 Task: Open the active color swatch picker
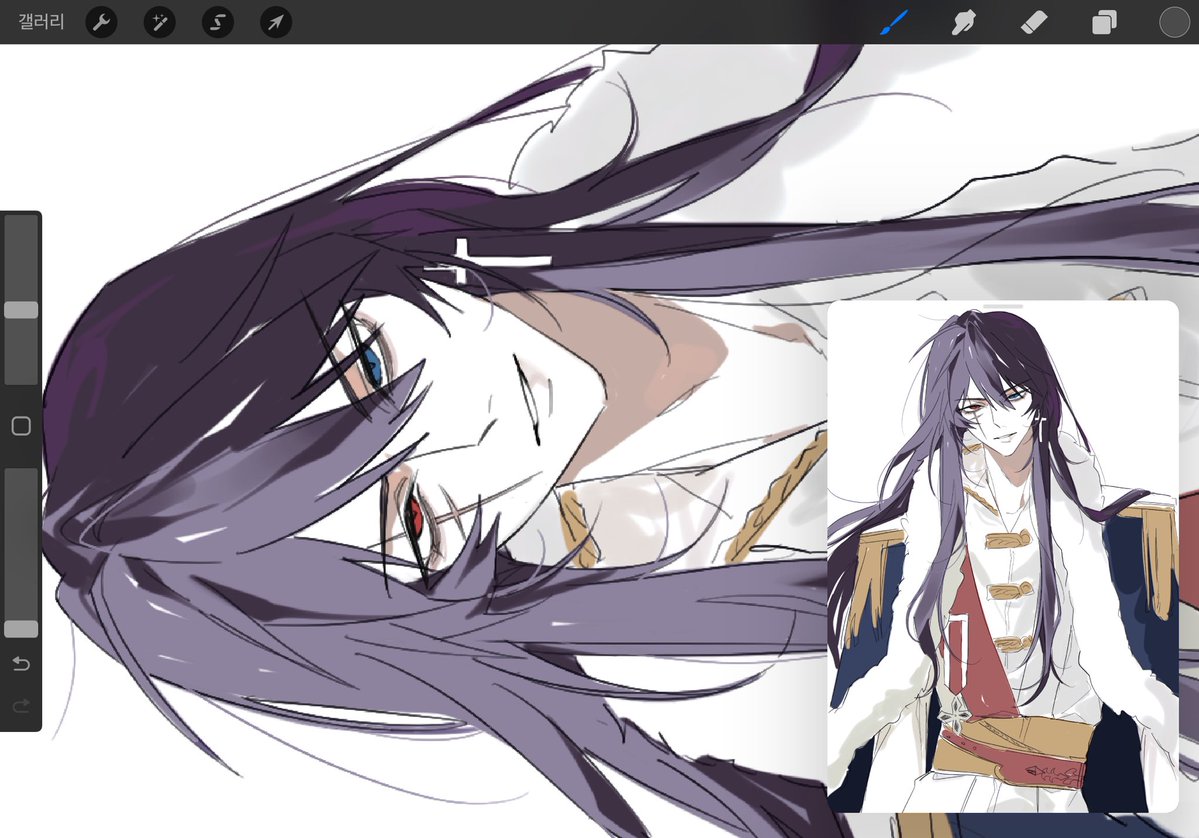click(x=1175, y=22)
